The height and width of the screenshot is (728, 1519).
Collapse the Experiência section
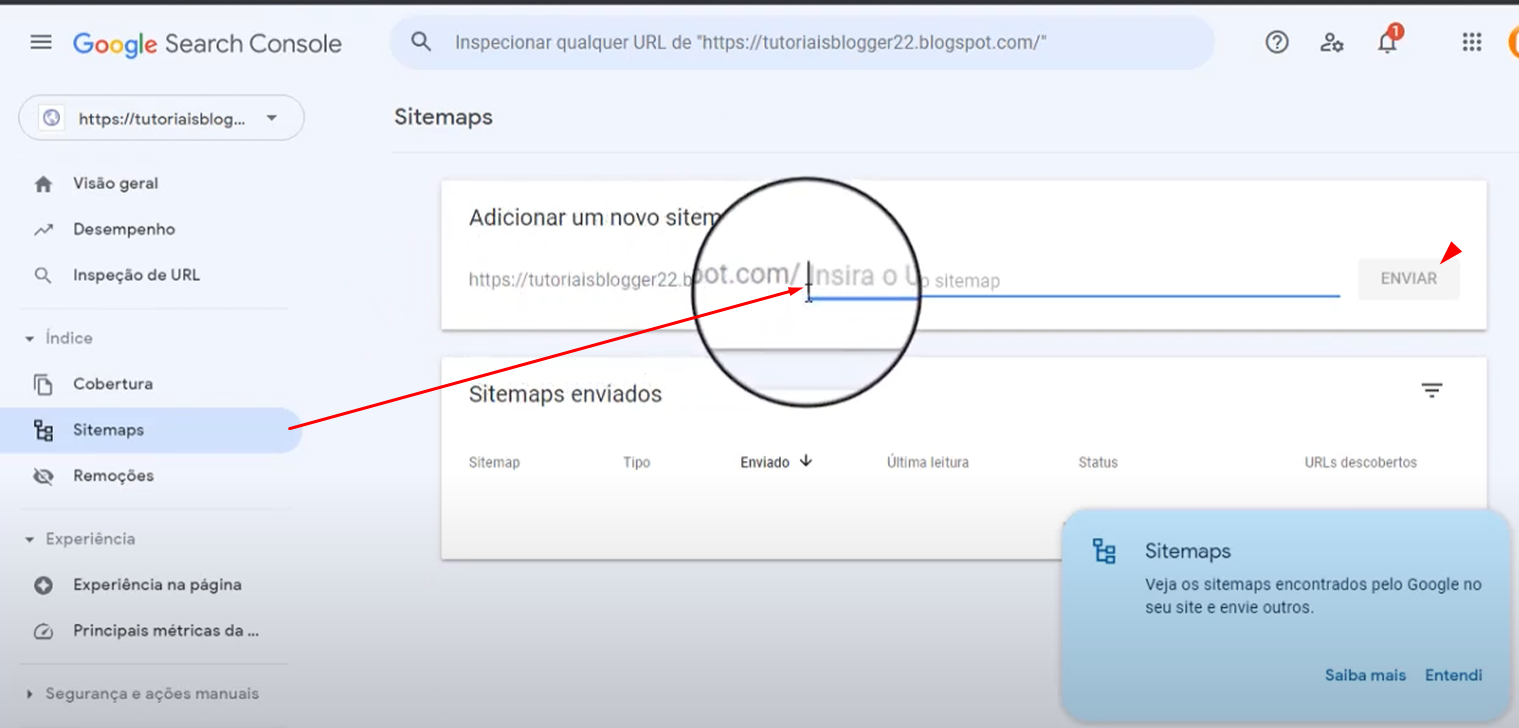30,539
